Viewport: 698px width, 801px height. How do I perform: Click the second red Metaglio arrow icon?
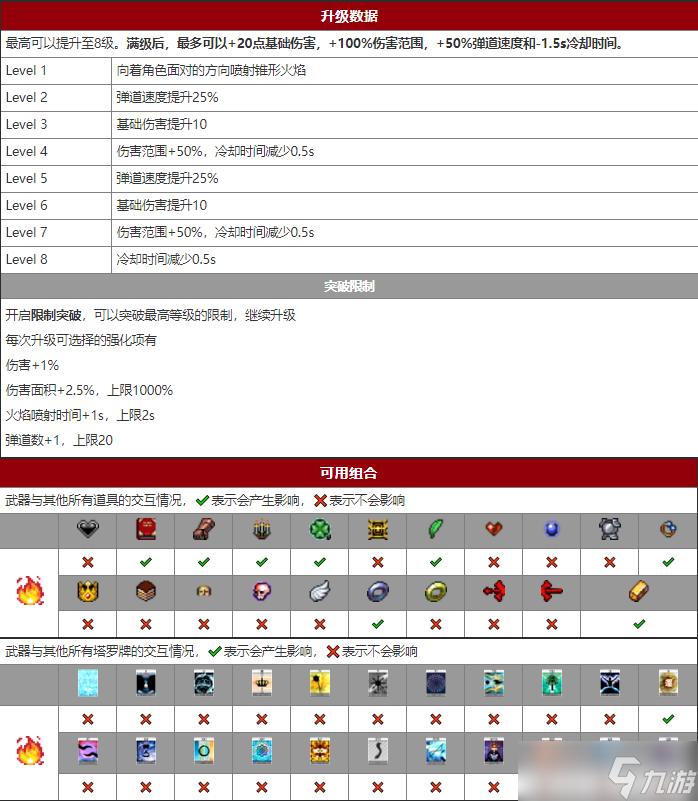[552, 592]
